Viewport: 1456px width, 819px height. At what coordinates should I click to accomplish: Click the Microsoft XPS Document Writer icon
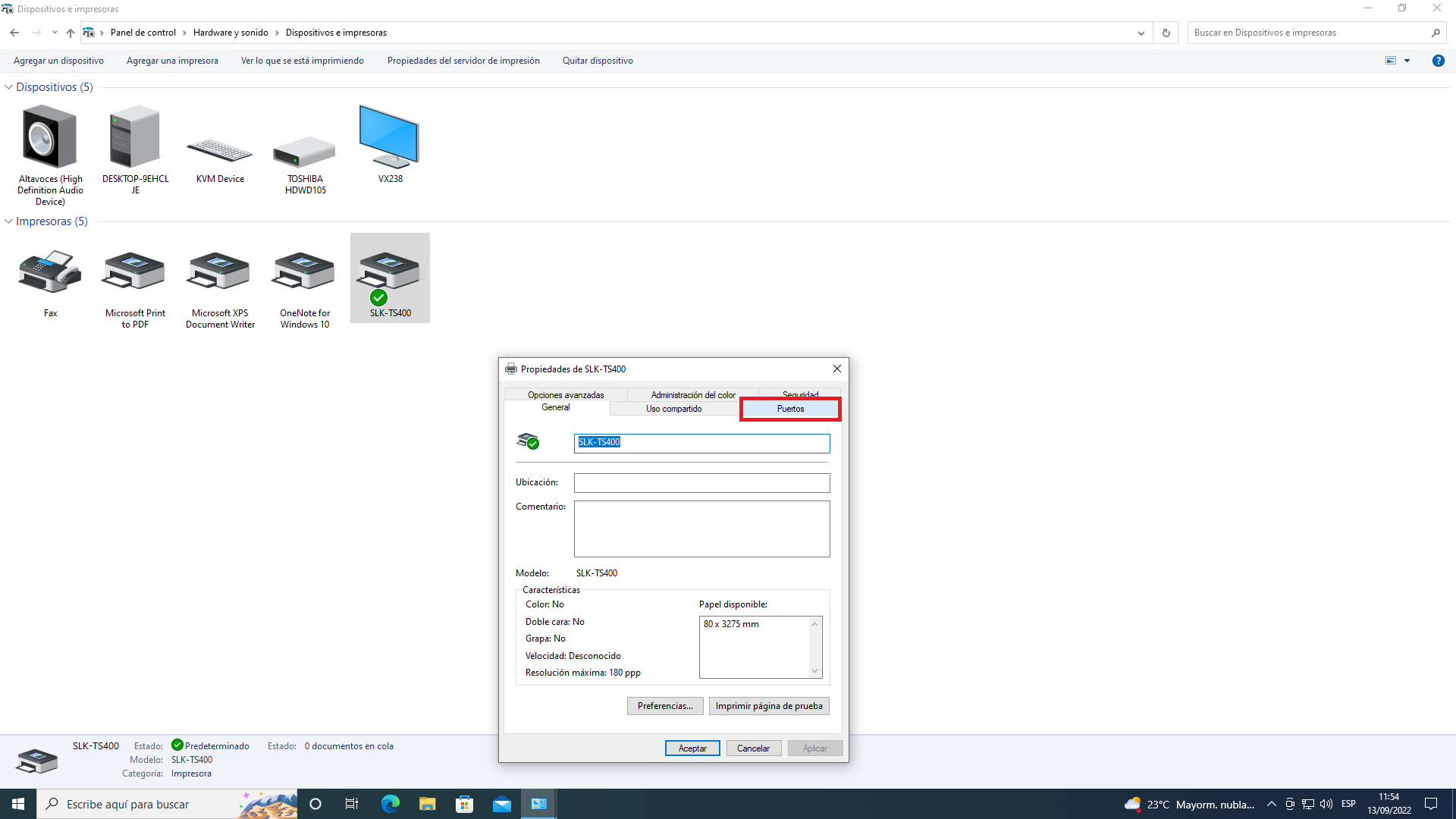(x=220, y=273)
